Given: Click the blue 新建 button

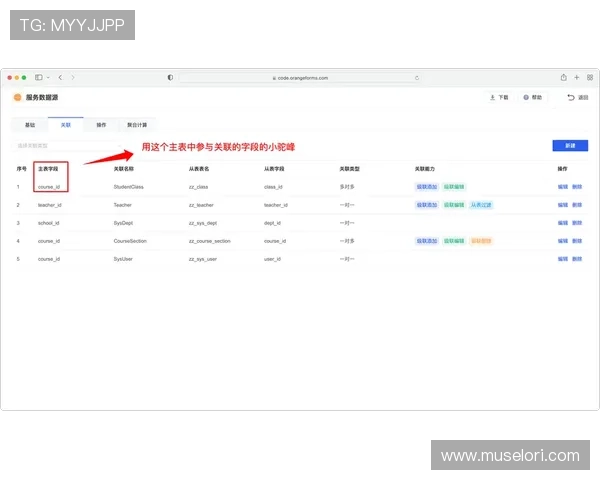Looking at the screenshot, I should (569, 146).
